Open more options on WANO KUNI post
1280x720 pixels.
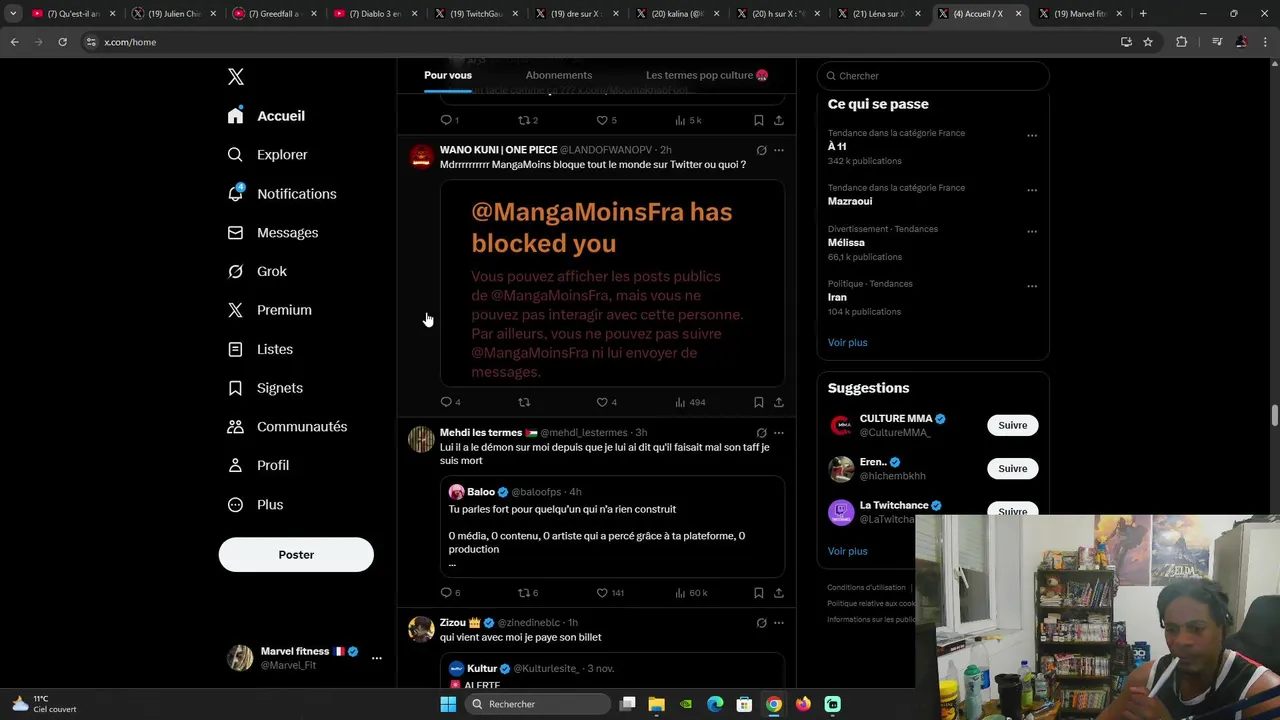[x=779, y=150]
